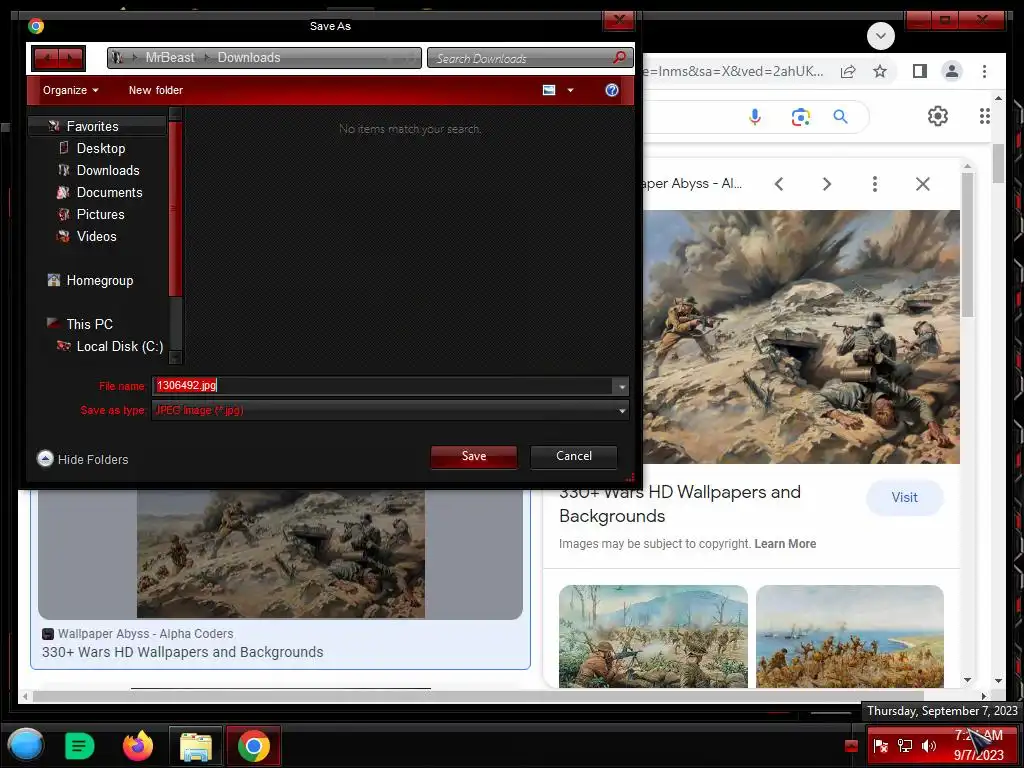Open Chrome's three-dot menu
This screenshot has width=1024, height=768.
[984, 71]
